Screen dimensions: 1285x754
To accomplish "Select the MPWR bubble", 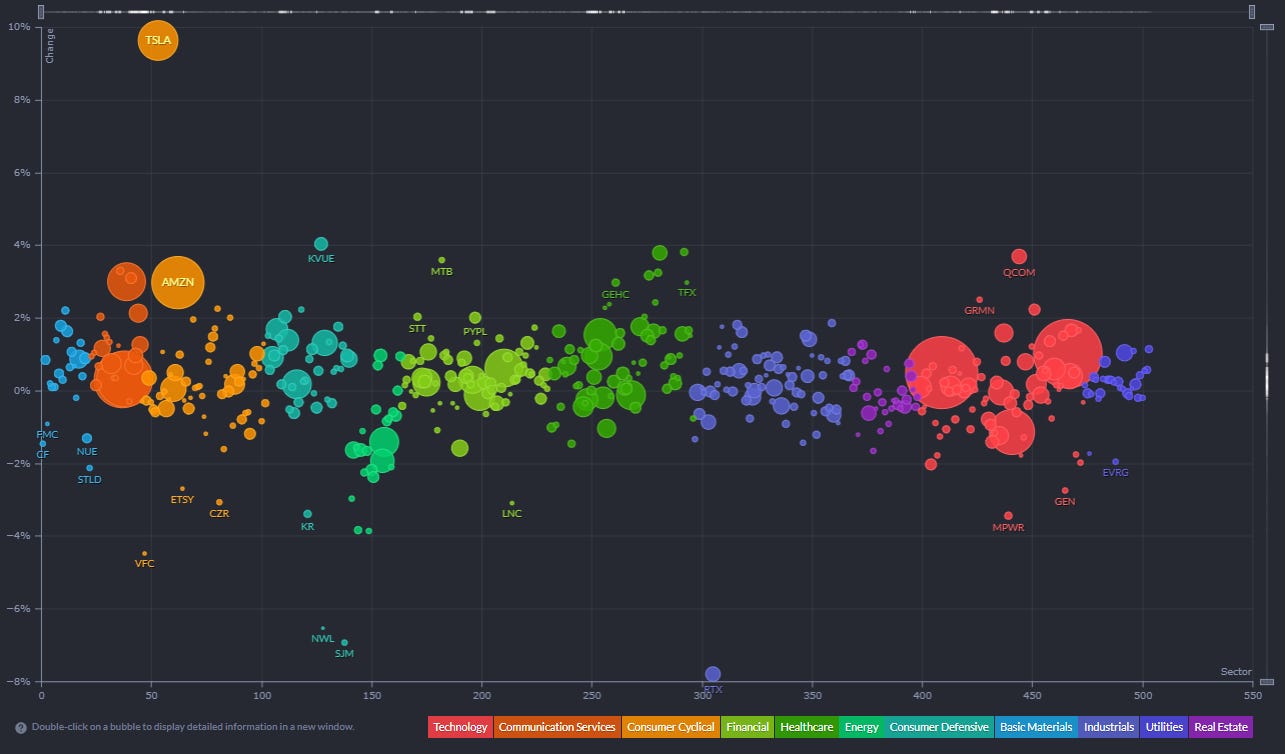I will (x=1008, y=516).
